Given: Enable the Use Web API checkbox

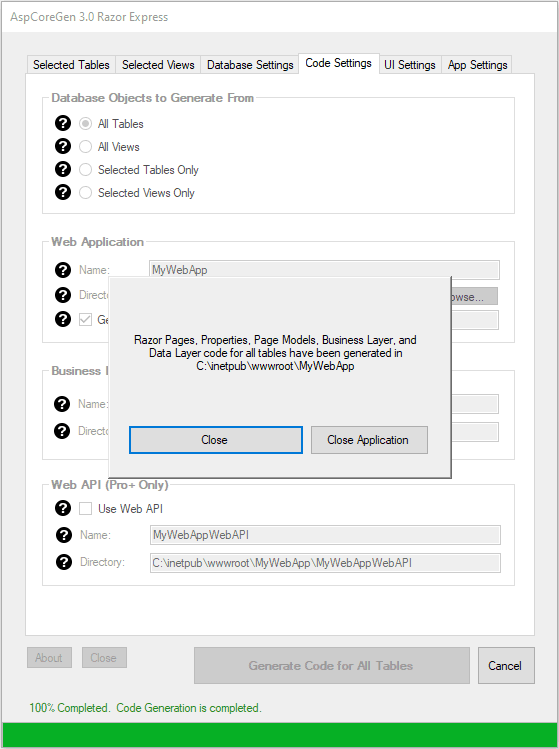Looking at the screenshot, I should tap(86, 509).
